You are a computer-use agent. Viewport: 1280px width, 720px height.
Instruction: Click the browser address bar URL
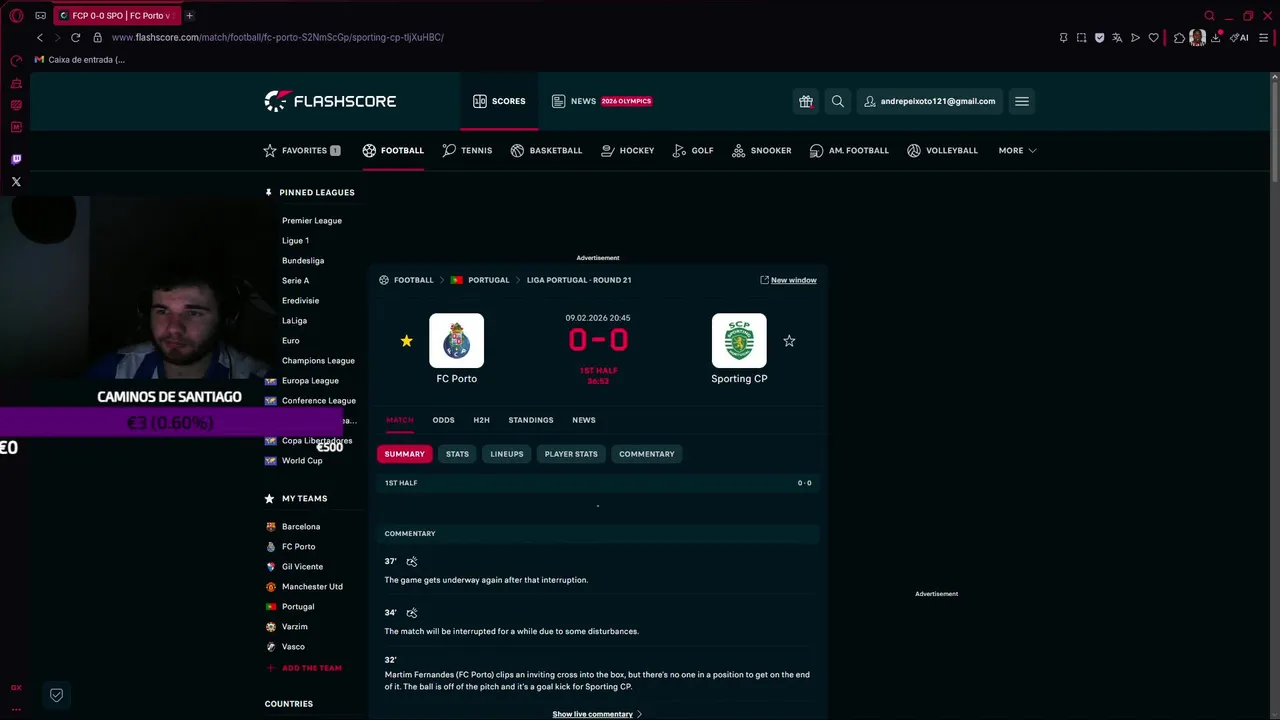coord(278,37)
